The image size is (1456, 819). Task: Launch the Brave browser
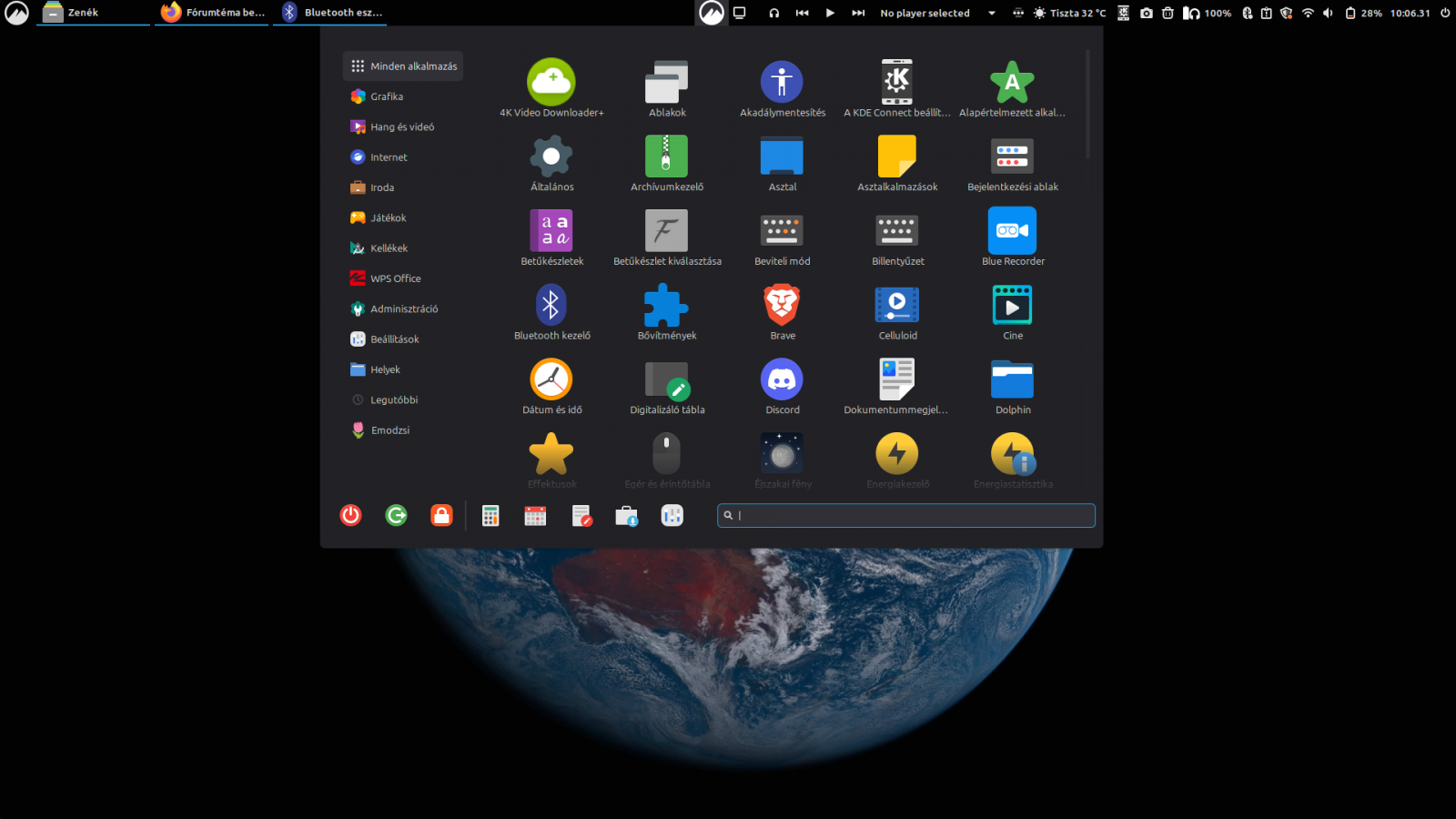(783, 312)
